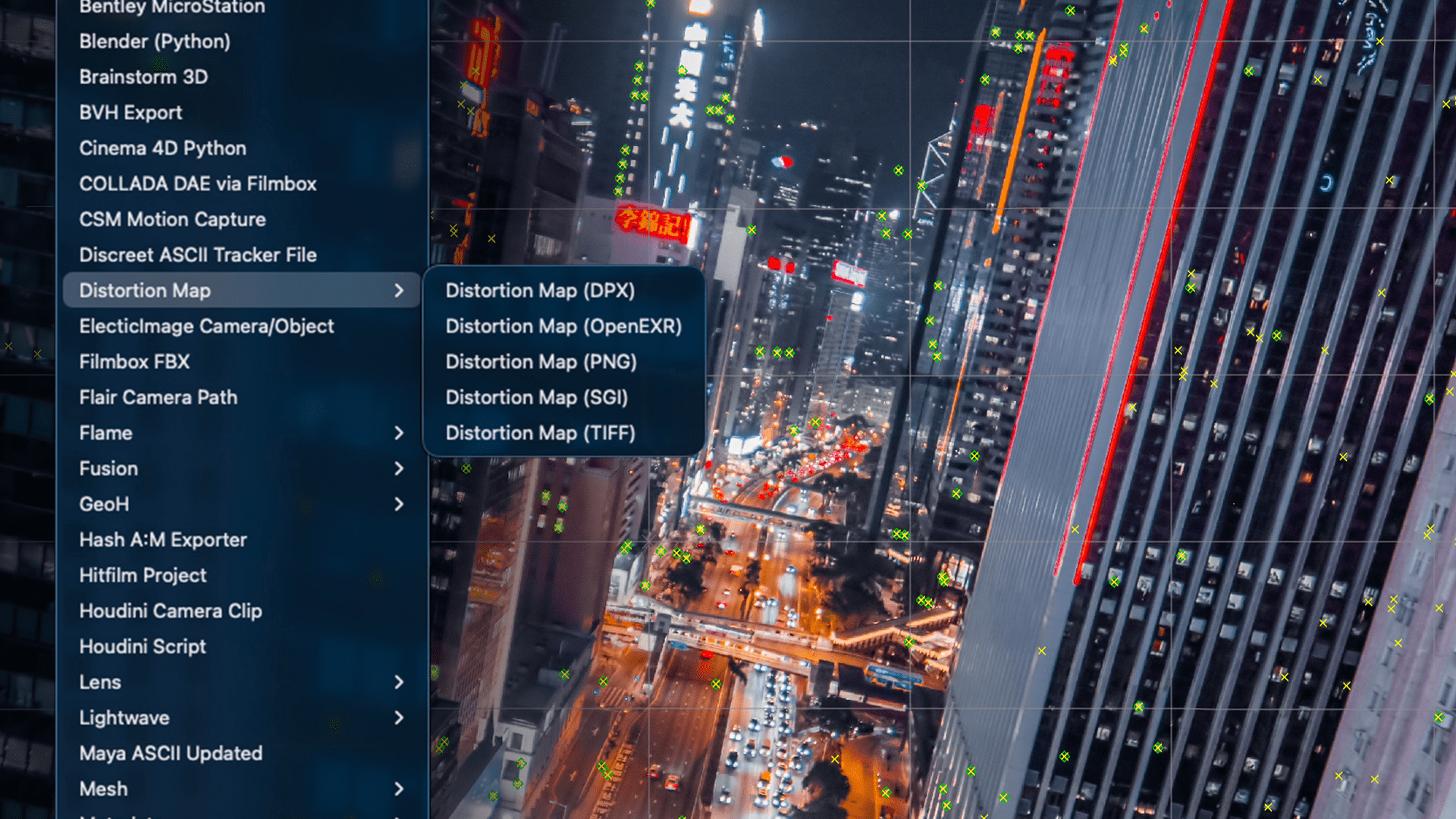Screen dimensions: 1456x819
Task: Expand the Lightwave submenu chevron
Action: point(400,717)
